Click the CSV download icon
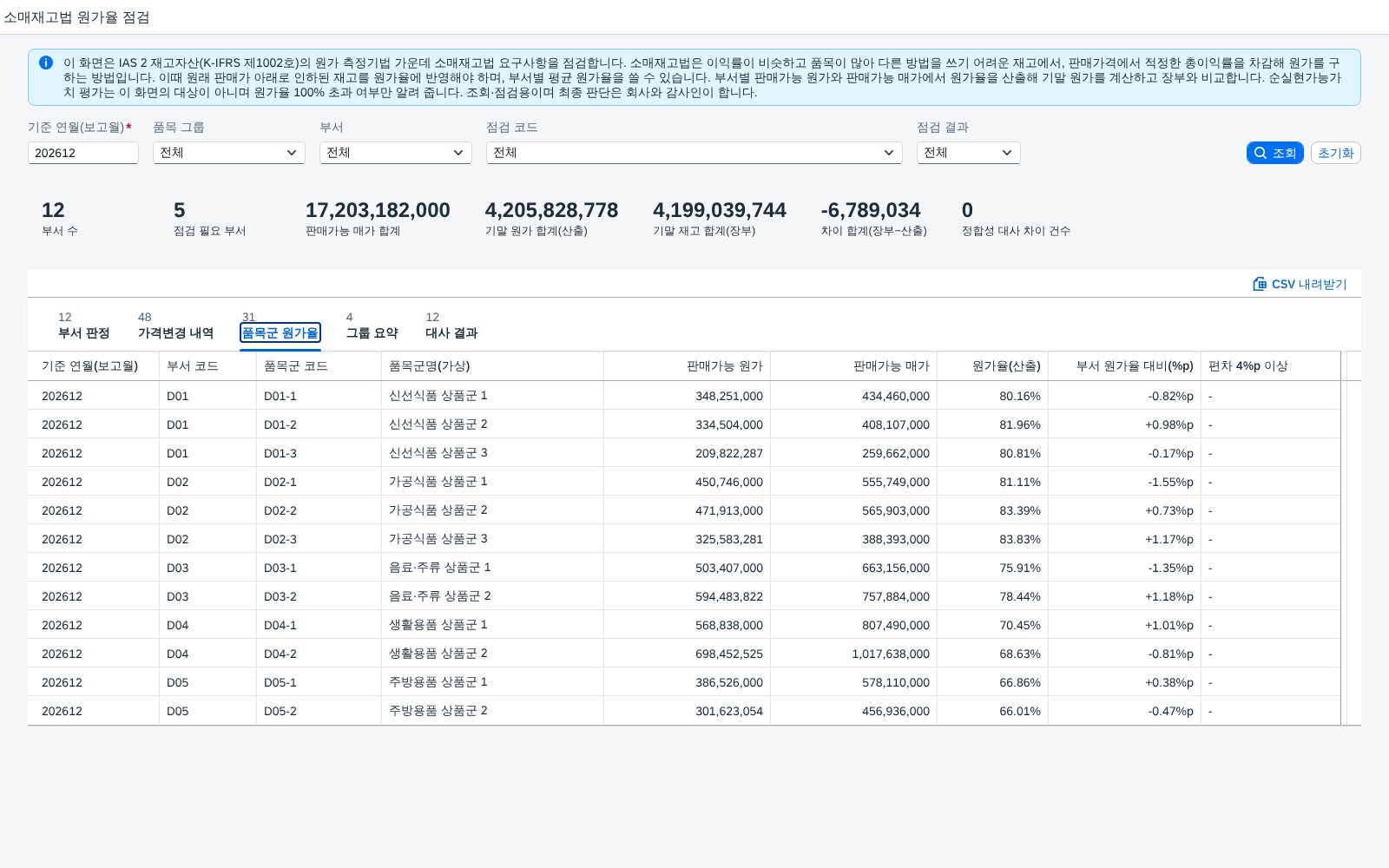Image resolution: width=1389 pixels, height=868 pixels. [x=1260, y=284]
